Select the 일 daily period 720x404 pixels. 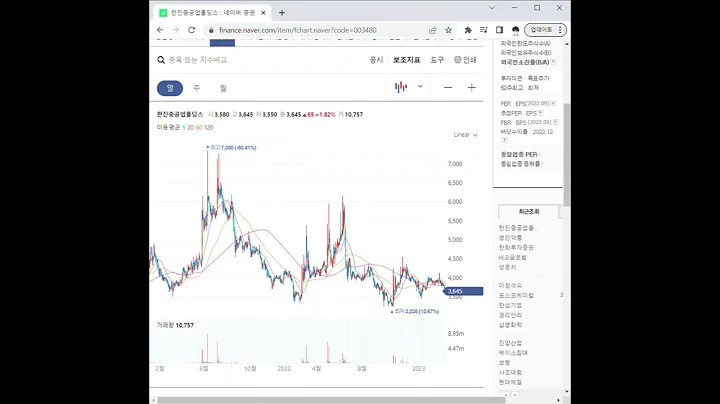(170, 88)
